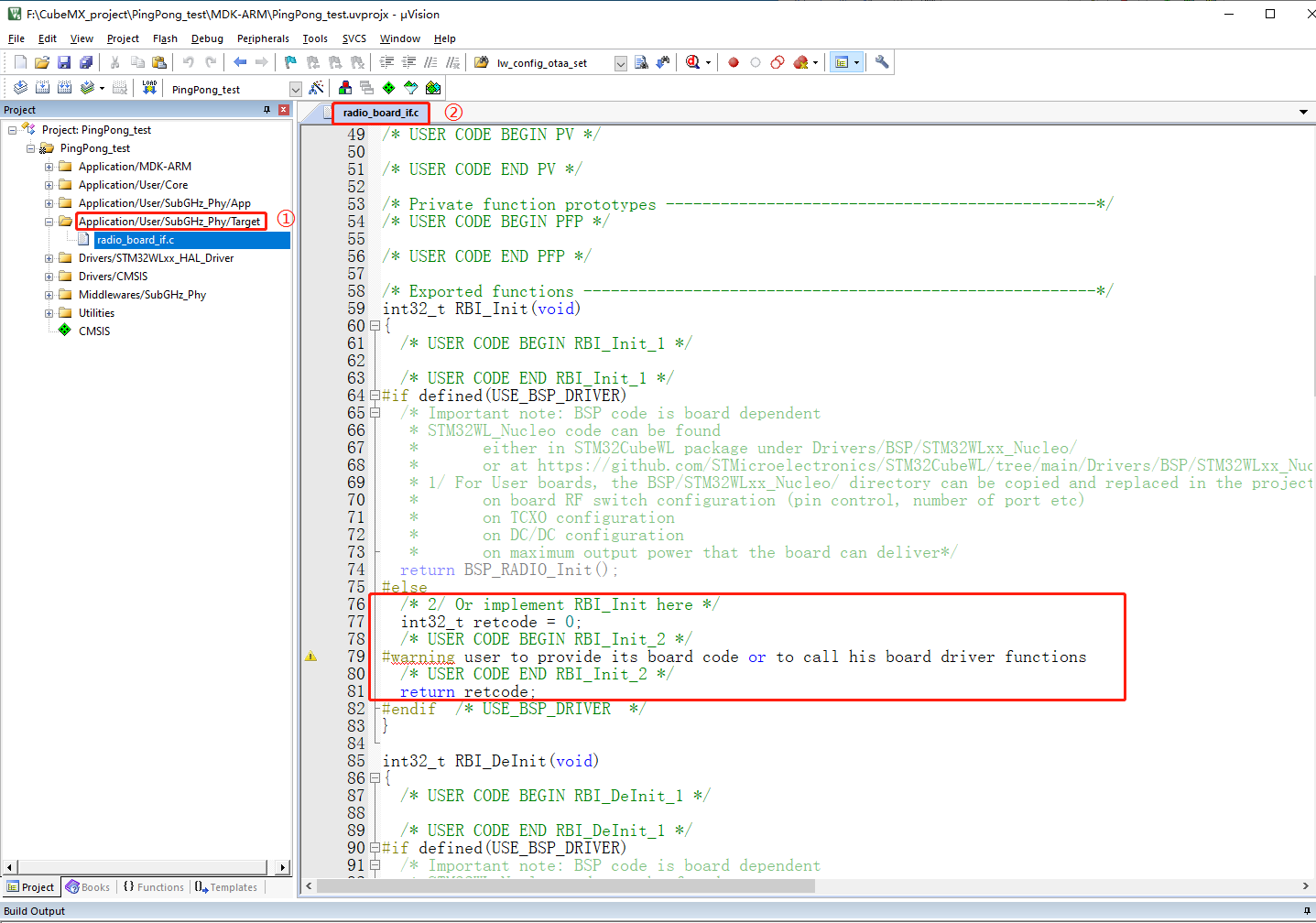The image size is (1316, 923).
Task: Open Options for Target magic wand icon
Action: pyautogui.click(x=316, y=88)
